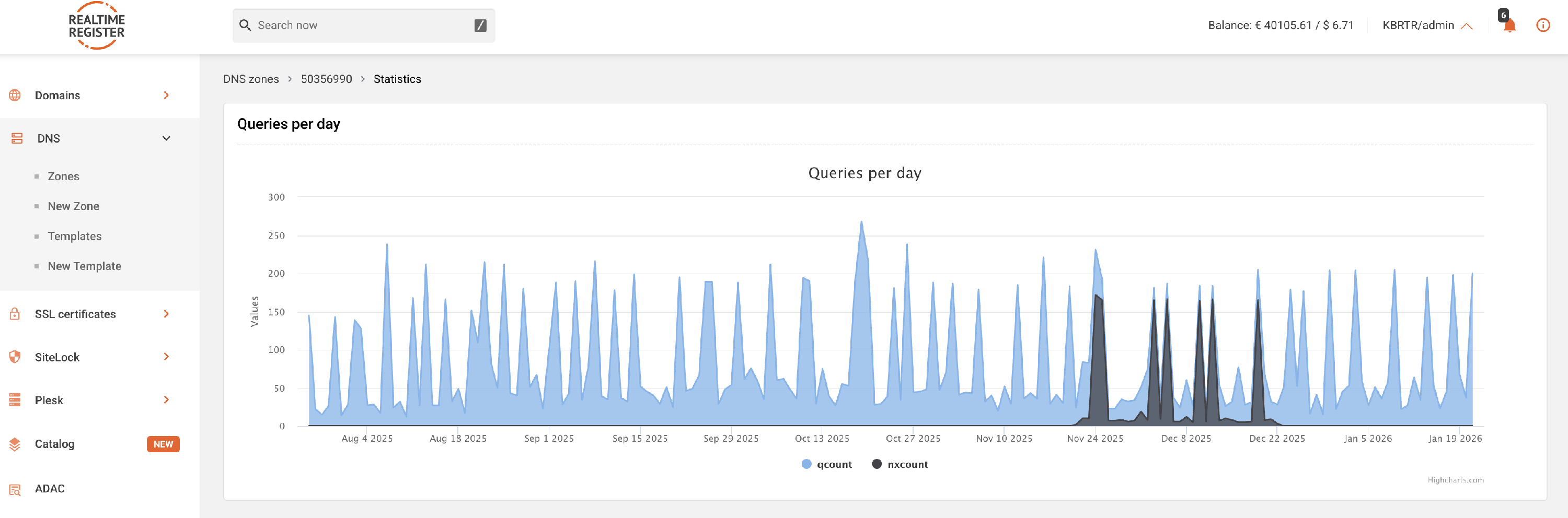Click the NEW badge beside Catalog
Screen dimensions: 1568x518
(163, 444)
